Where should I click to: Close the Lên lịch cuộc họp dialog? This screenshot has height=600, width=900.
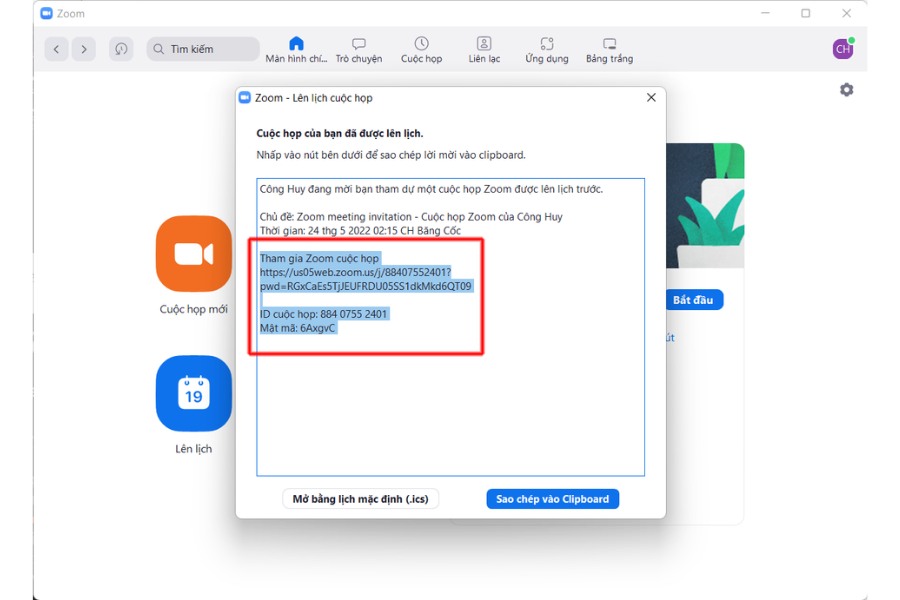(x=651, y=98)
